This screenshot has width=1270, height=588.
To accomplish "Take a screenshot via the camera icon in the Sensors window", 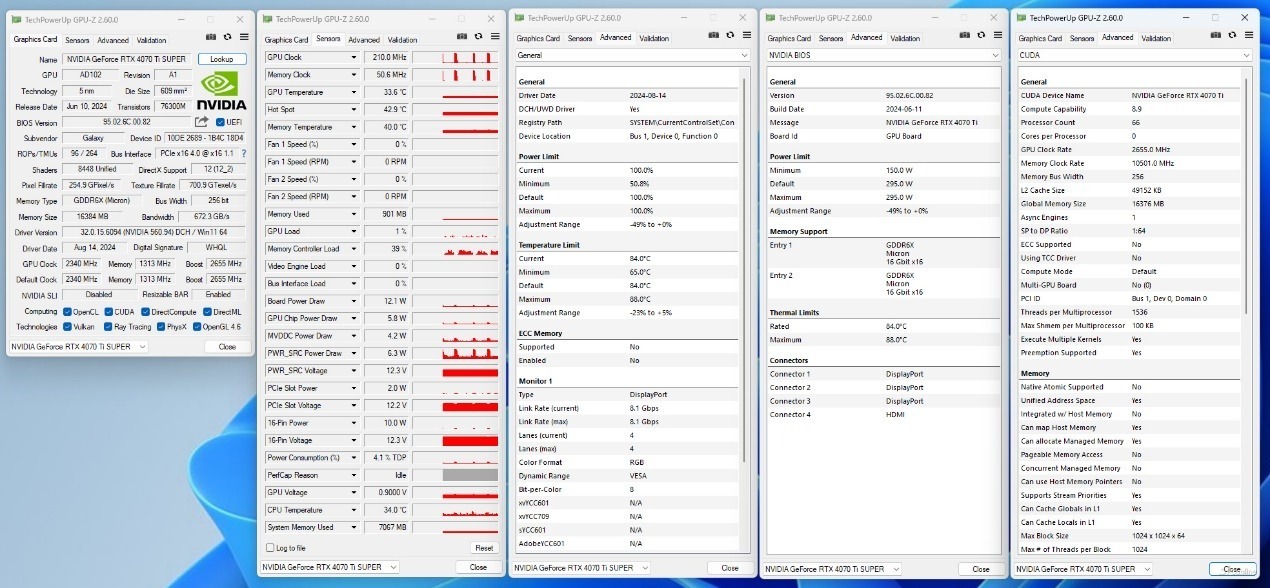I will (464, 38).
